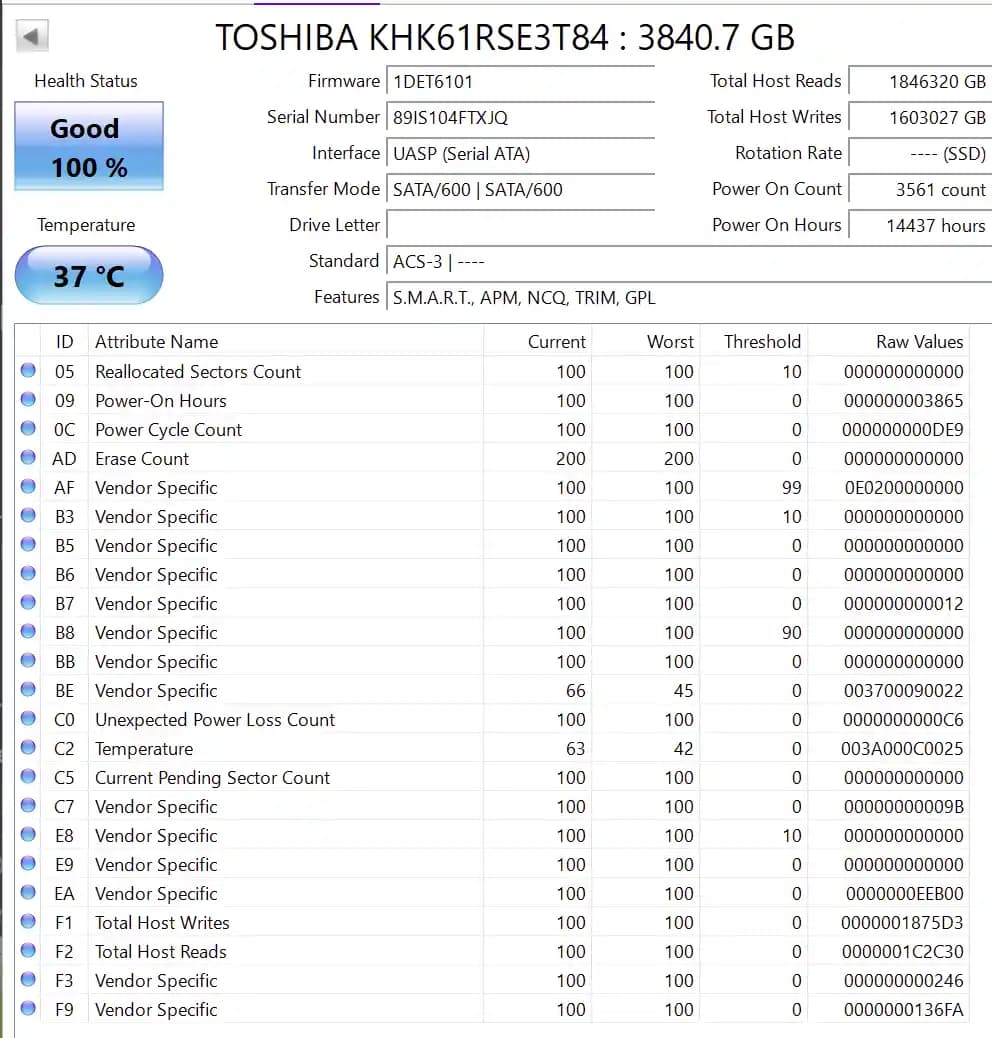The image size is (992, 1038).
Task: Click the blue status icon beside Reallocated Sectors Count
Action: coord(26,371)
